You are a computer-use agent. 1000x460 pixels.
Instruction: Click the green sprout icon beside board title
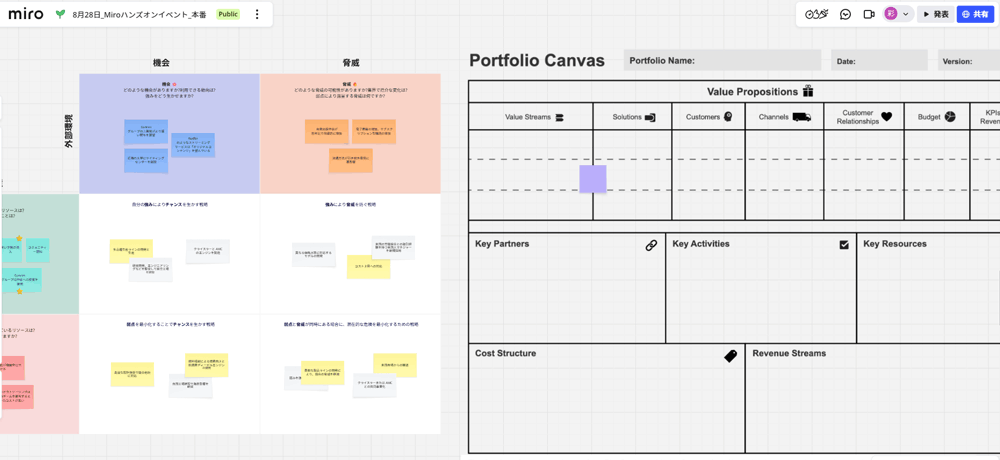coord(61,14)
